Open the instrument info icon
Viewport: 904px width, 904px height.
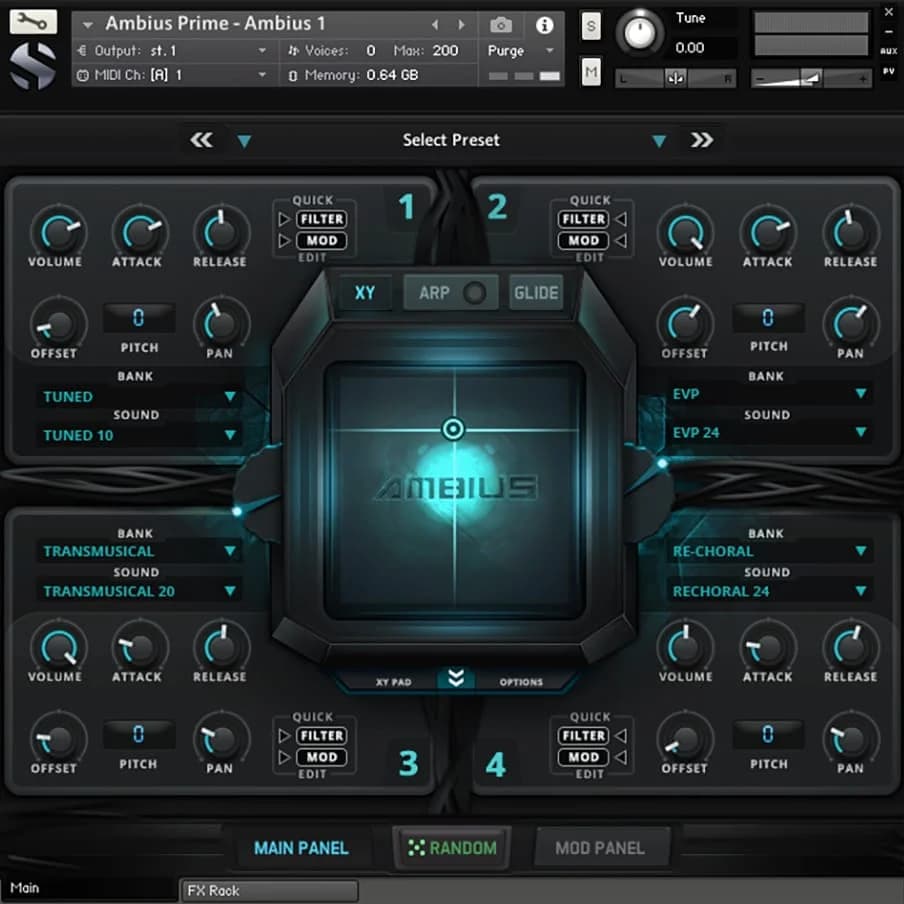545,24
